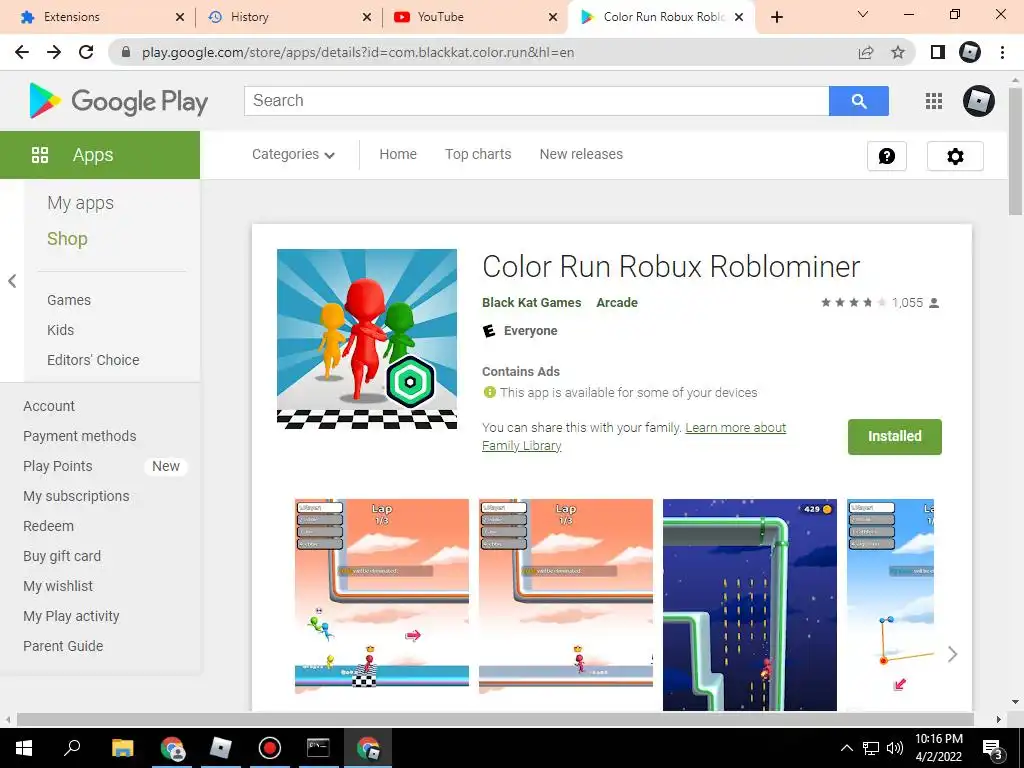
Task: Open the settings gear button
Action: pos(955,156)
